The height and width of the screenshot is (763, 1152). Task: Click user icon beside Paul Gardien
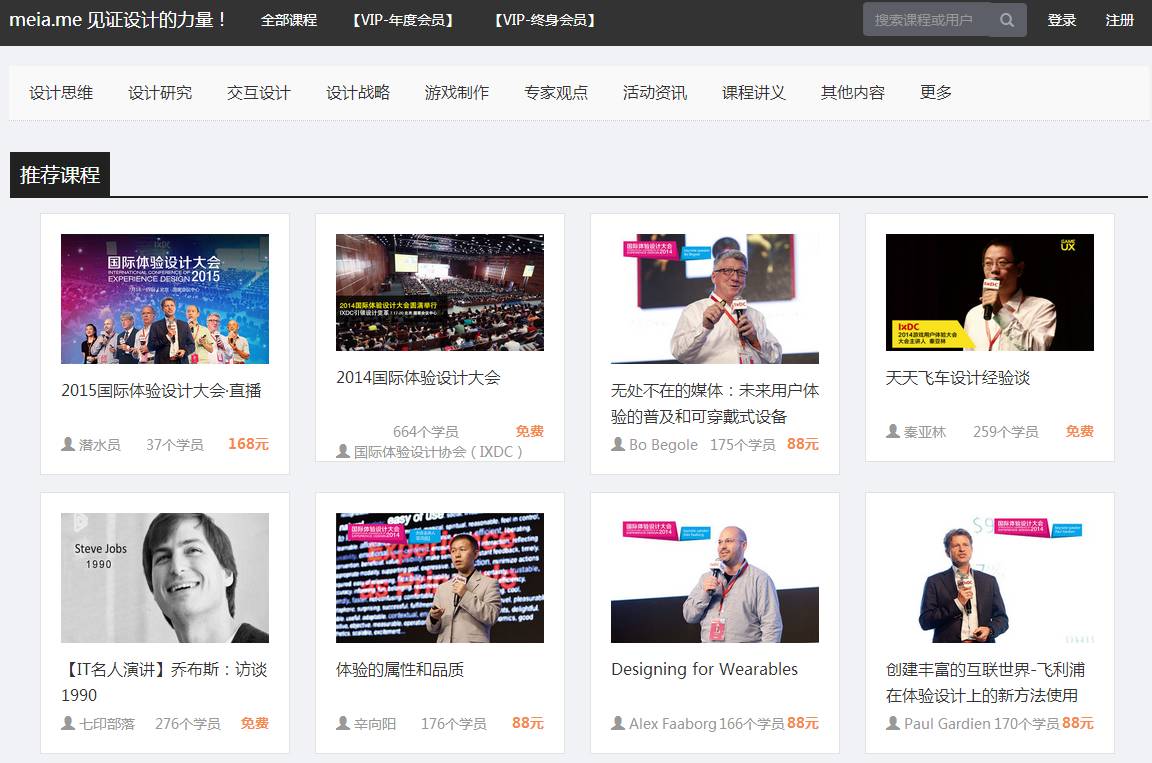coord(893,723)
